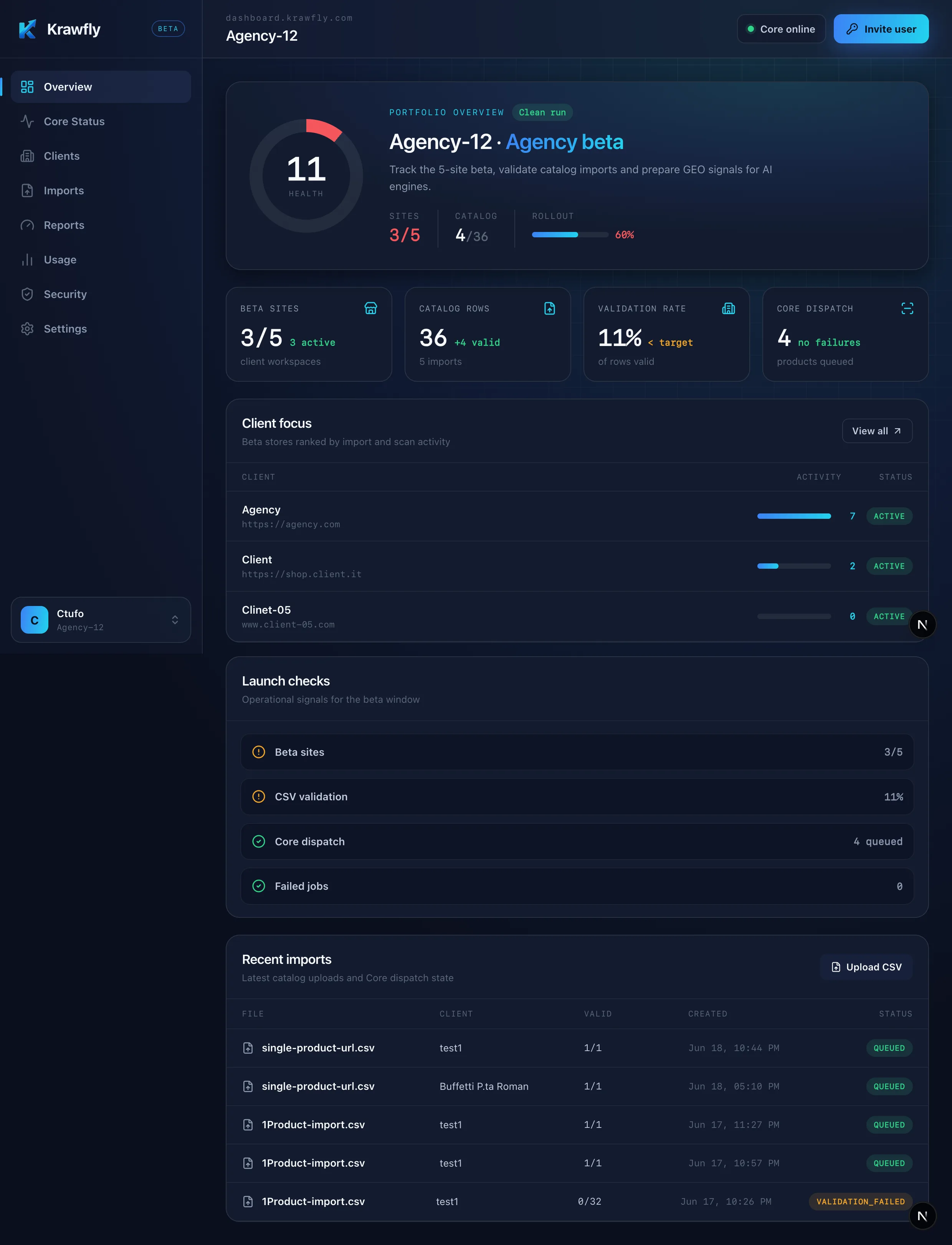The width and height of the screenshot is (952, 1245).
Task: Click the Beta sites launch check row
Action: click(577, 752)
